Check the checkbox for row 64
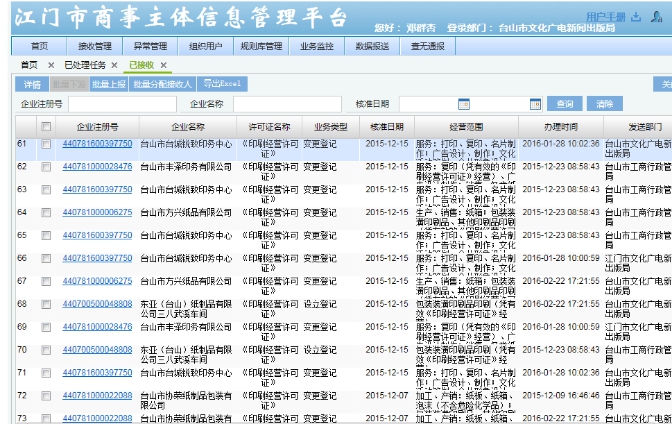The image size is (672, 424). 46,213
